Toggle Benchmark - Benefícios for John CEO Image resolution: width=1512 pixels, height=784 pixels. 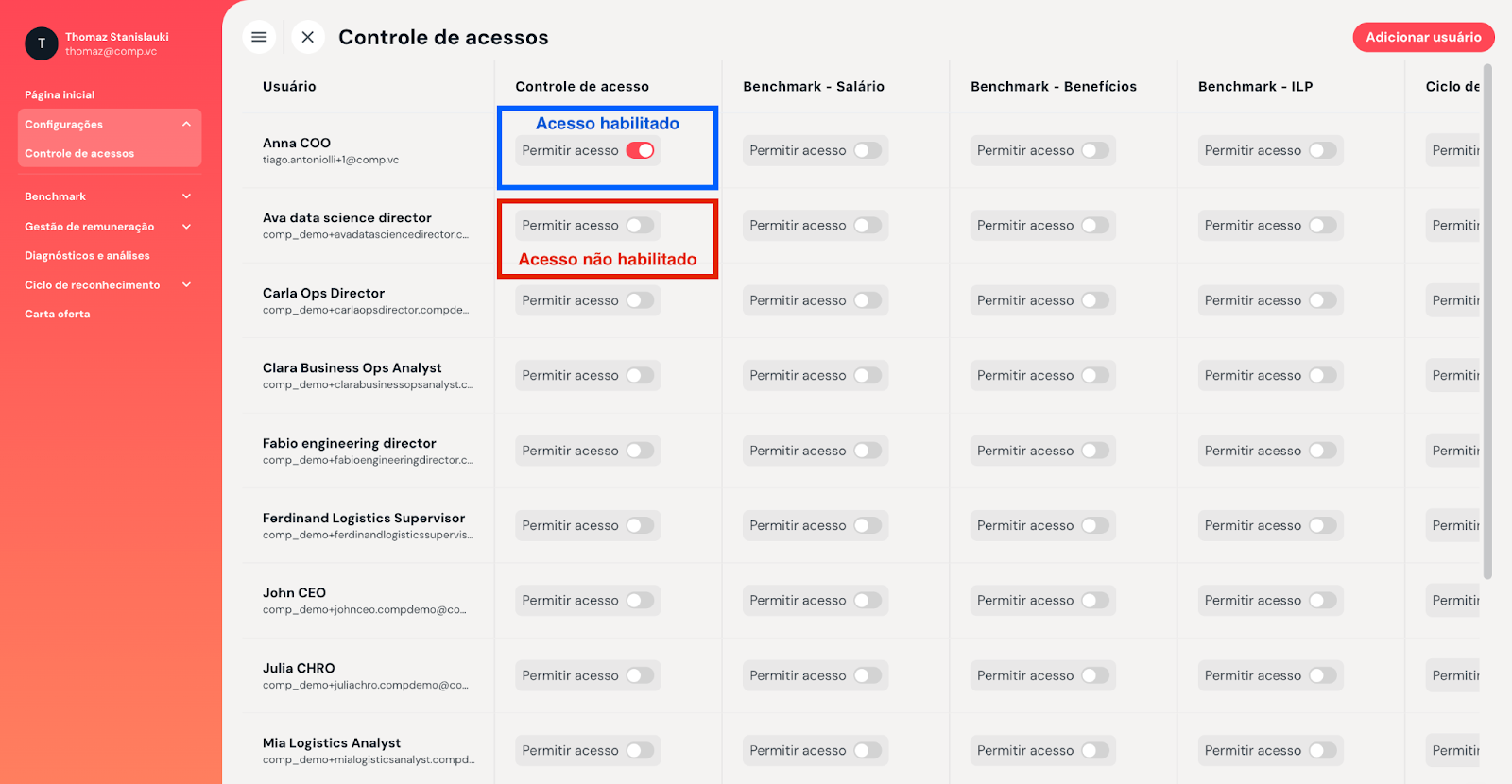(x=1095, y=600)
